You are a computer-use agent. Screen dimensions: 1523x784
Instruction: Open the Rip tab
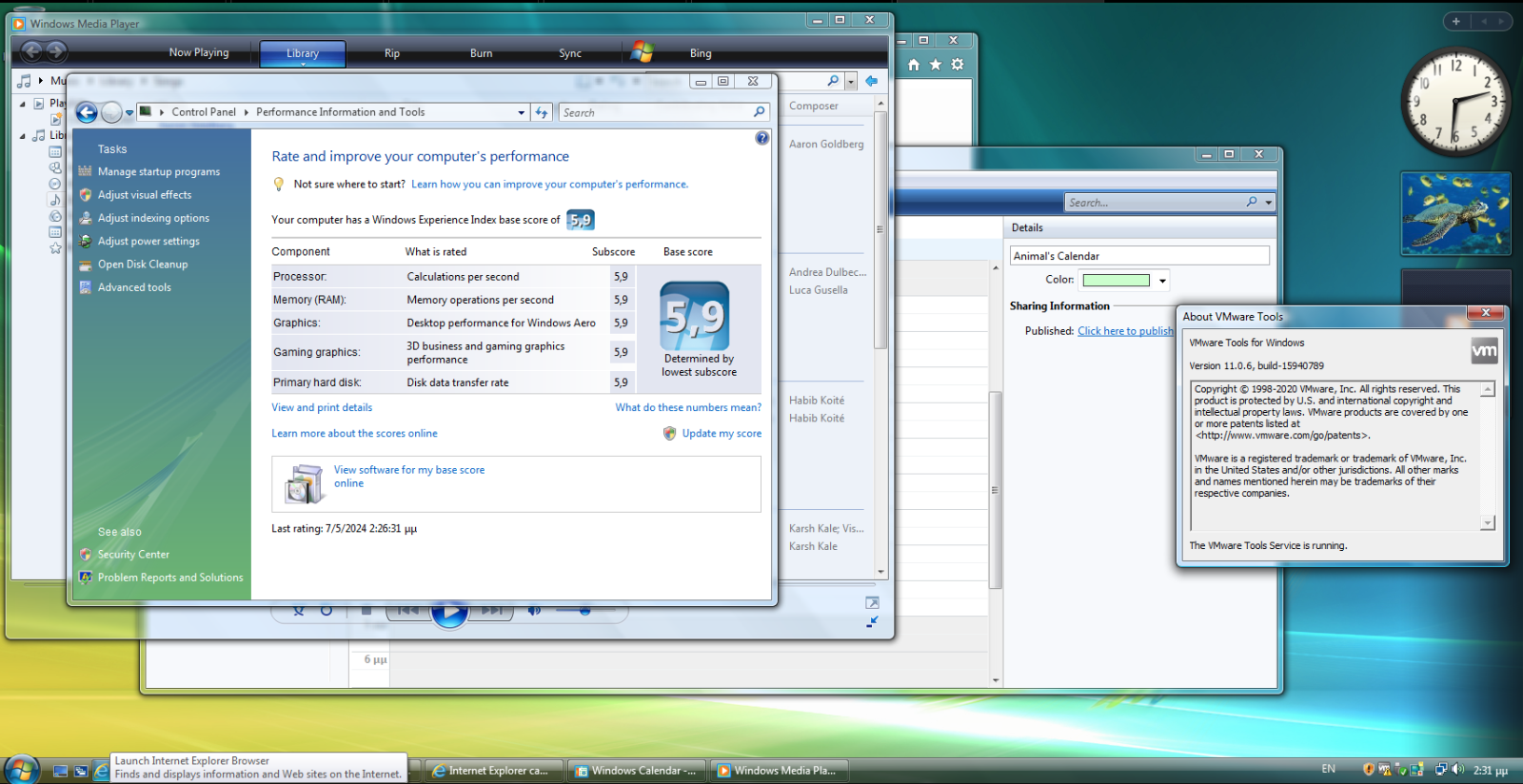392,54
